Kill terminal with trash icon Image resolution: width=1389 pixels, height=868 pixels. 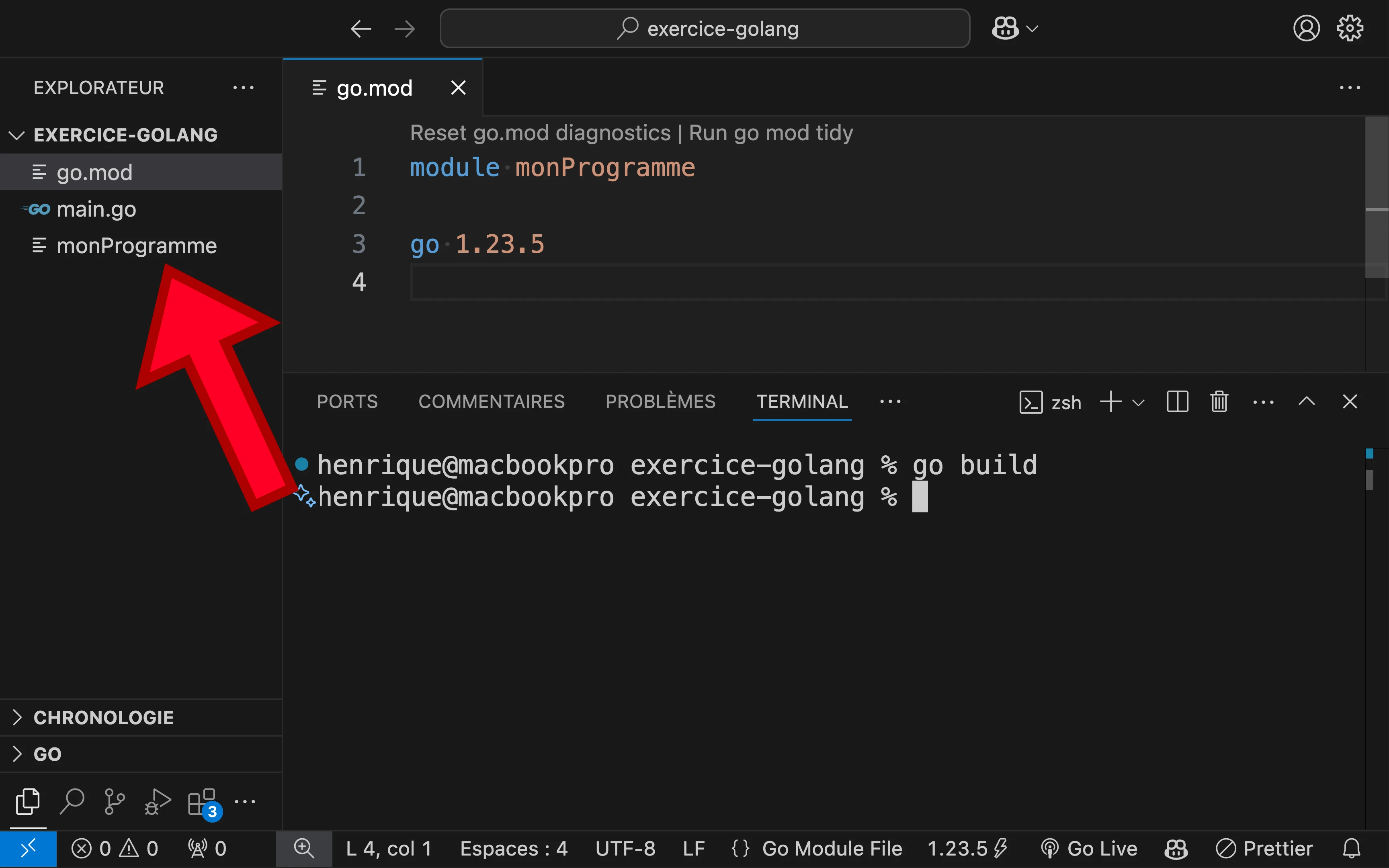[x=1219, y=401]
